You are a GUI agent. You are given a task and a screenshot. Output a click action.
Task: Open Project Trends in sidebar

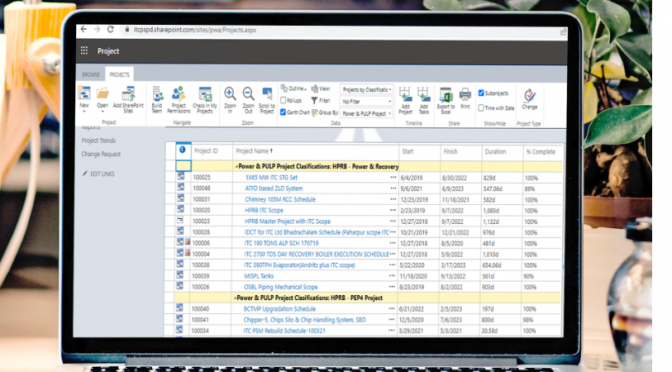pyautogui.click(x=98, y=140)
